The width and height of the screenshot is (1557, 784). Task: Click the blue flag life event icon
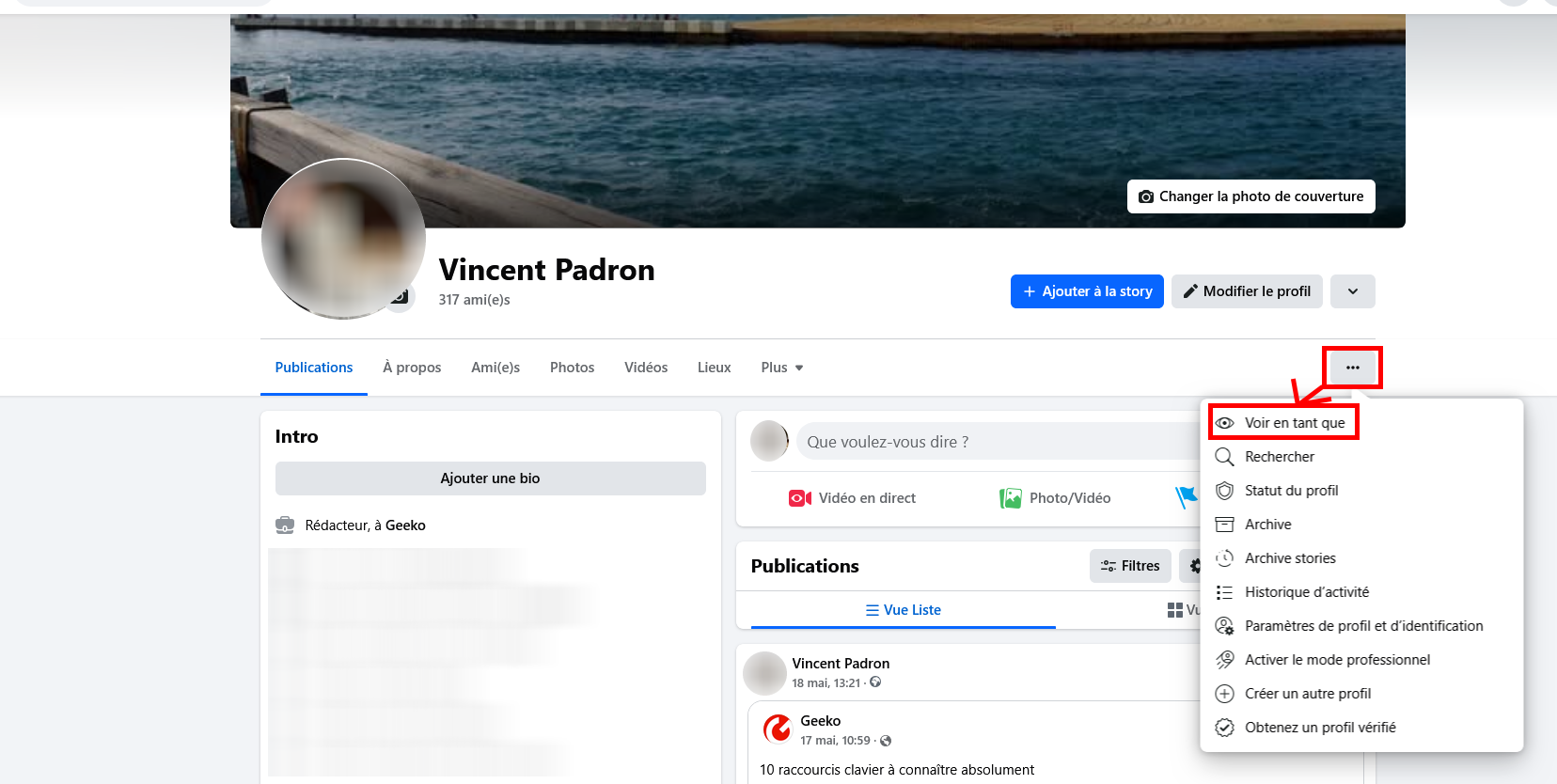1187,497
